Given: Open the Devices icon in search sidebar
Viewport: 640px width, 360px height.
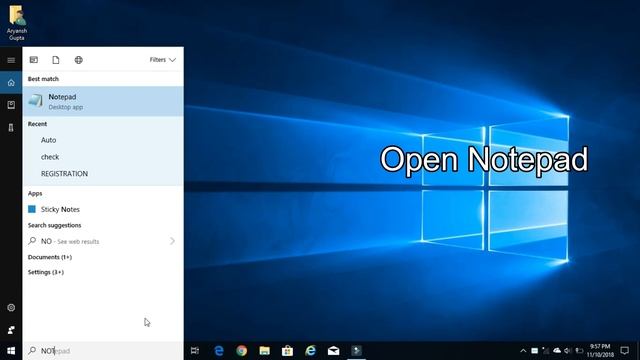Looking at the screenshot, I should click(11, 128).
